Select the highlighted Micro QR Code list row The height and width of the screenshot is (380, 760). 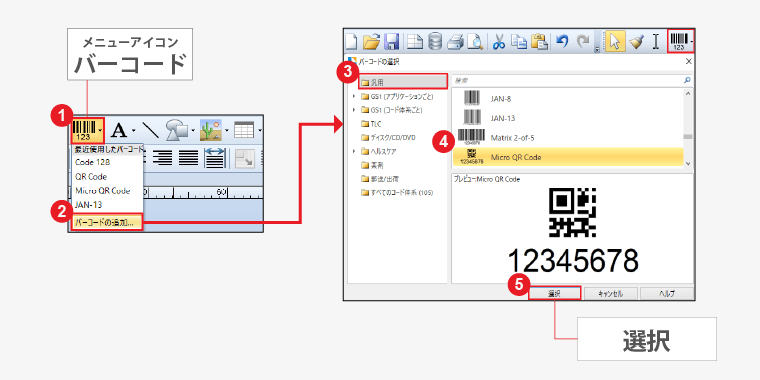(567, 158)
